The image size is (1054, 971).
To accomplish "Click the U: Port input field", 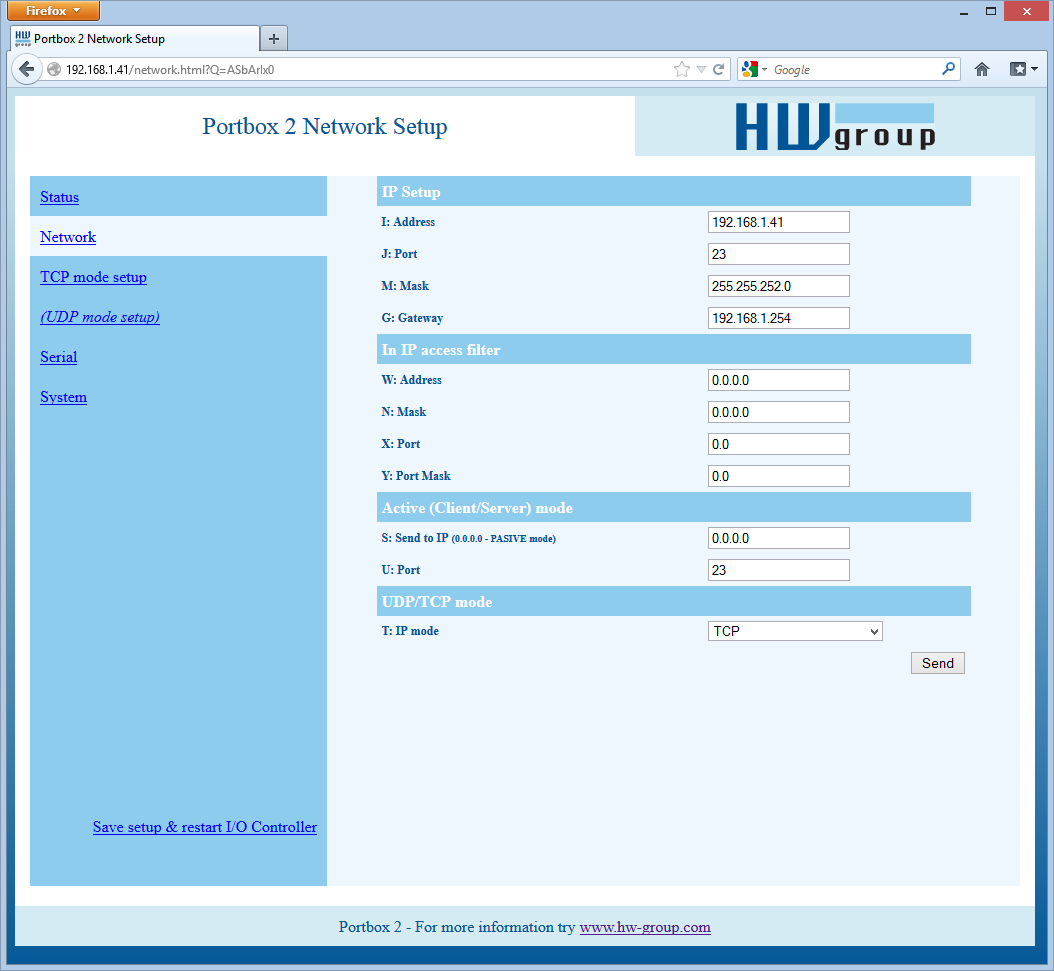I will [x=778, y=570].
